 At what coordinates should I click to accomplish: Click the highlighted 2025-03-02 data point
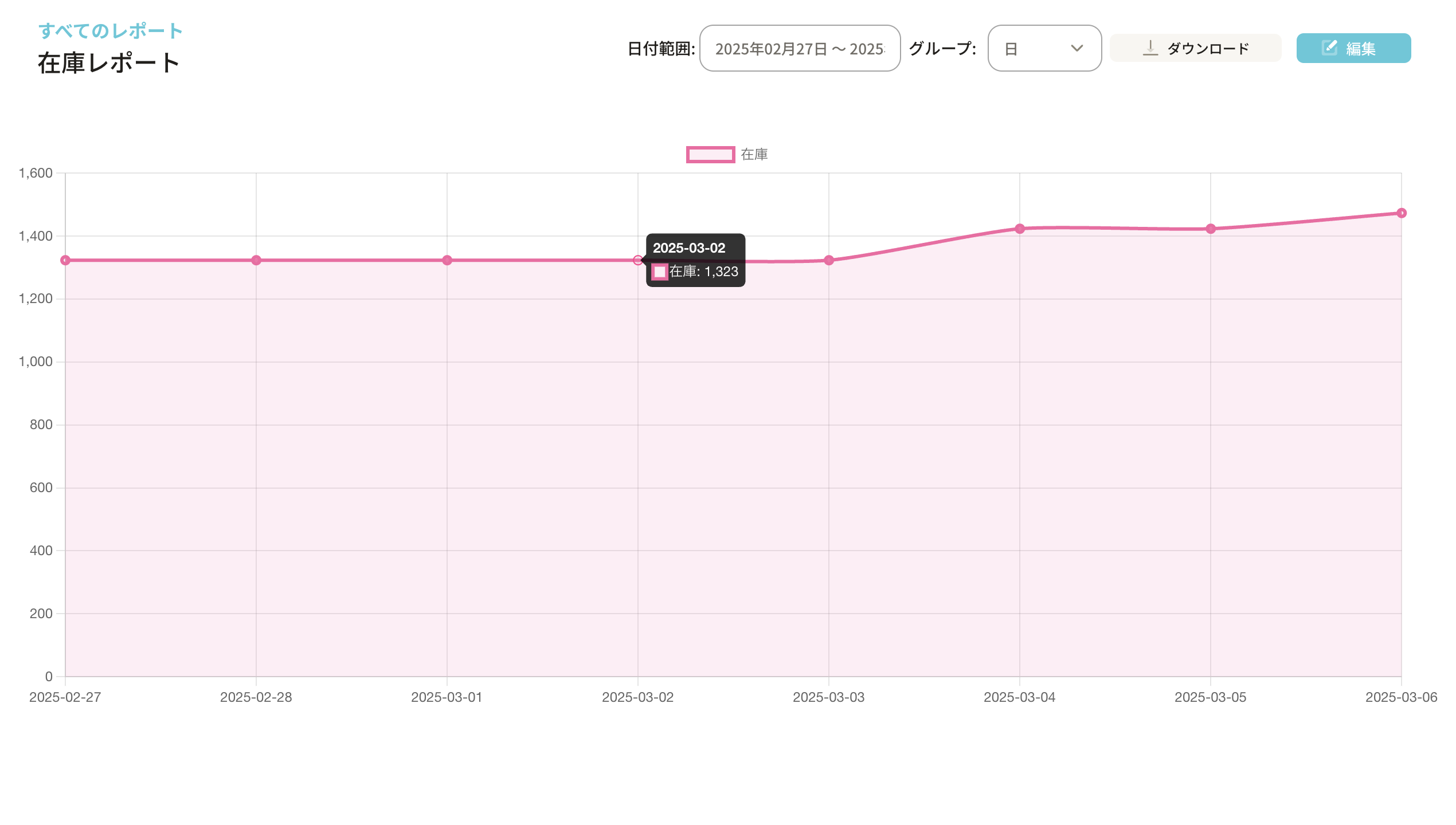[x=638, y=260]
